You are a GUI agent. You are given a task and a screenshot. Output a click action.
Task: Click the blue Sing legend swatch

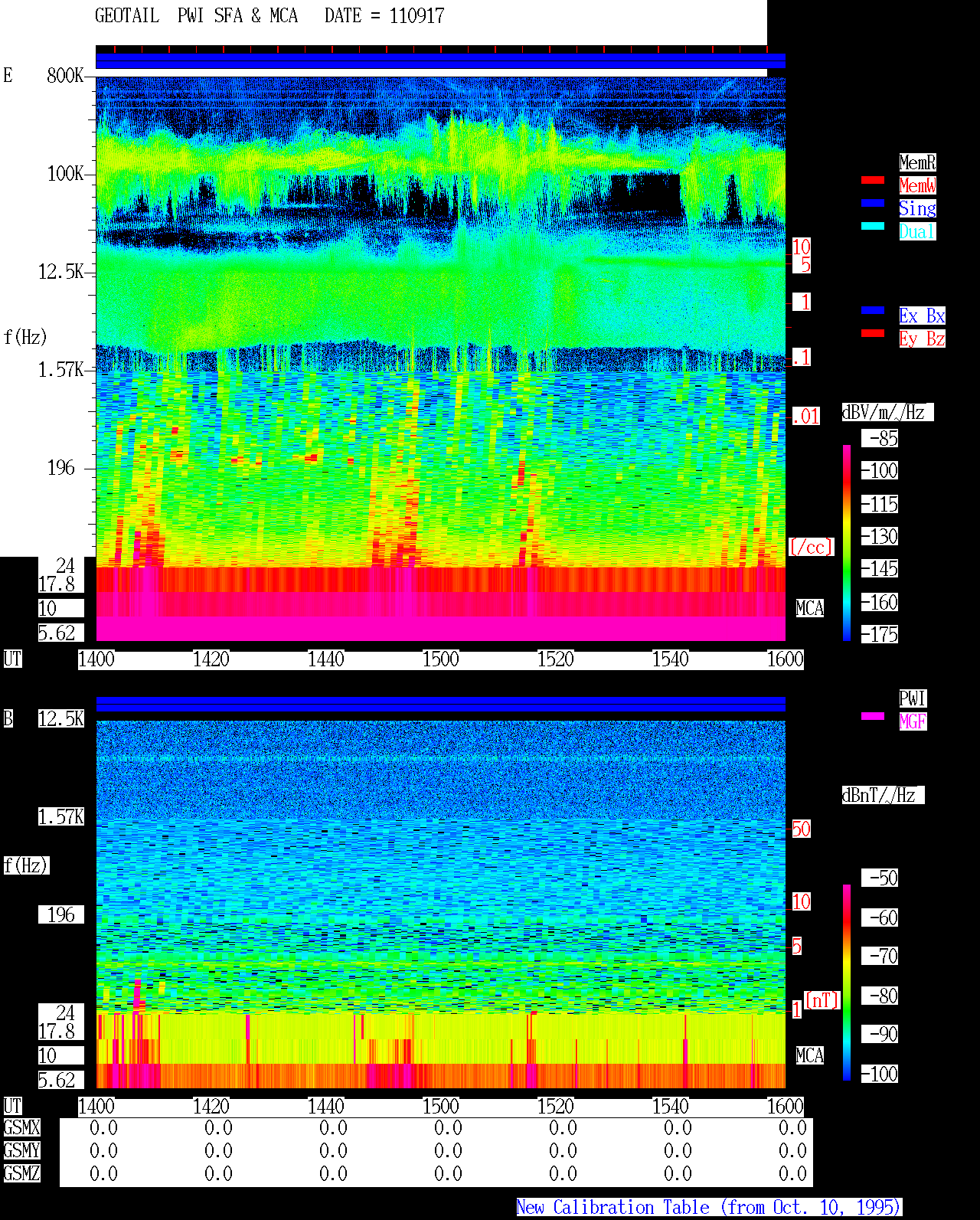[x=873, y=203]
